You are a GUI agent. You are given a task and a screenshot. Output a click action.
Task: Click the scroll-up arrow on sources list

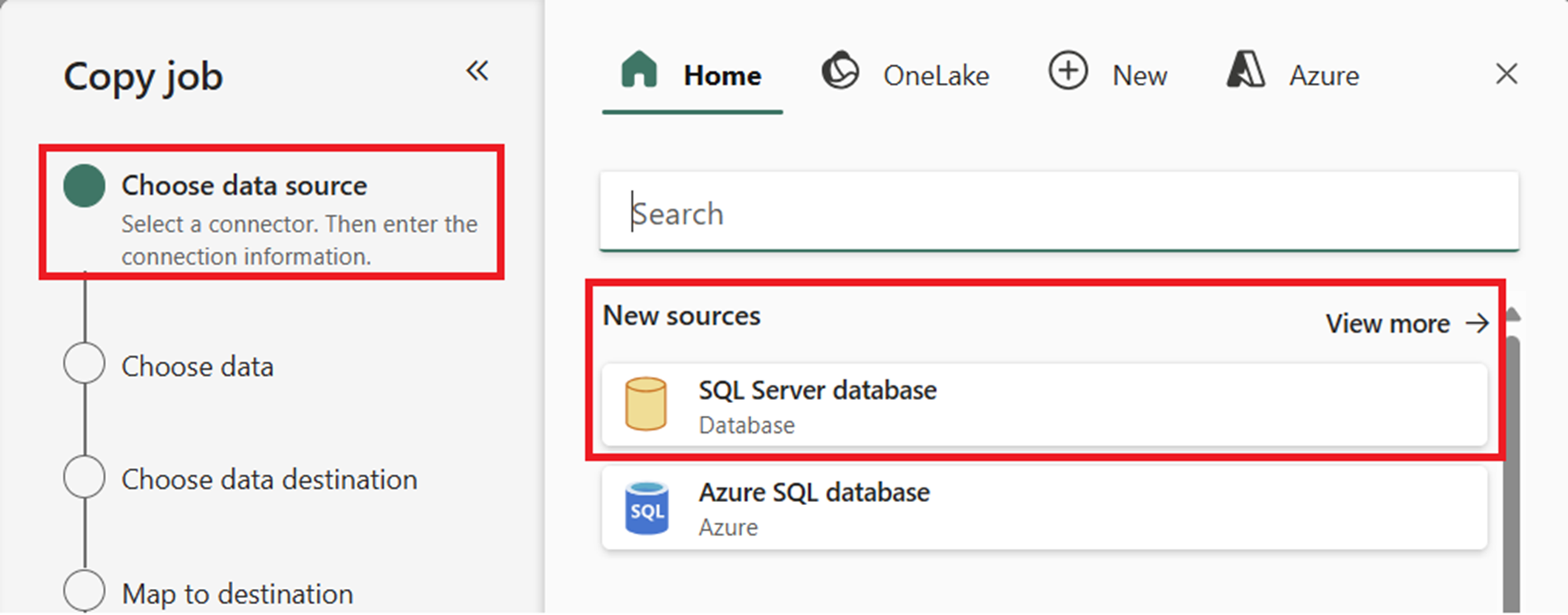(1513, 314)
